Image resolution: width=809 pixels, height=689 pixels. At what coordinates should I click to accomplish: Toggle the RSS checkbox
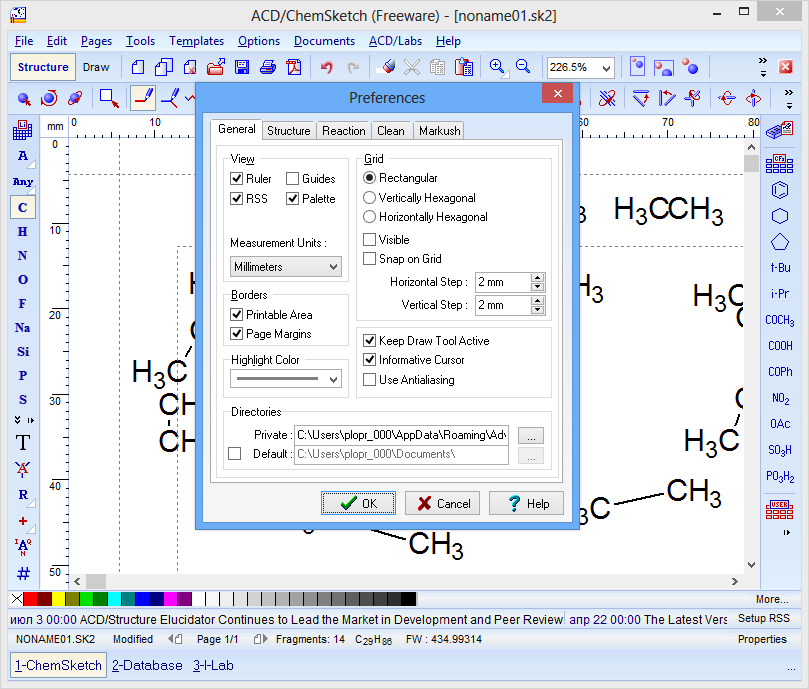(236, 199)
